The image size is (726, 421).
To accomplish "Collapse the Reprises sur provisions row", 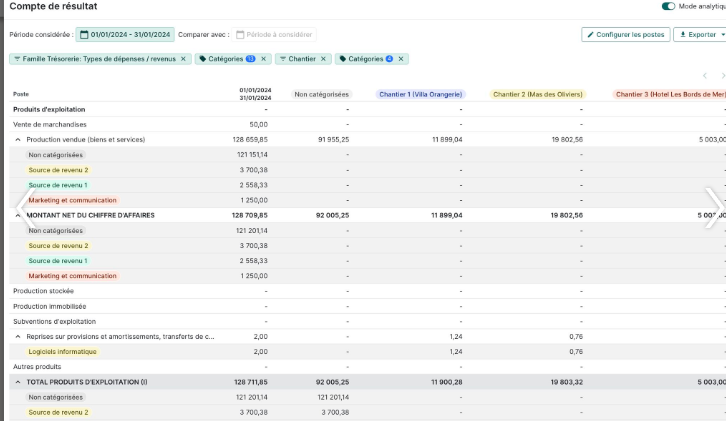I will [x=17, y=337].
